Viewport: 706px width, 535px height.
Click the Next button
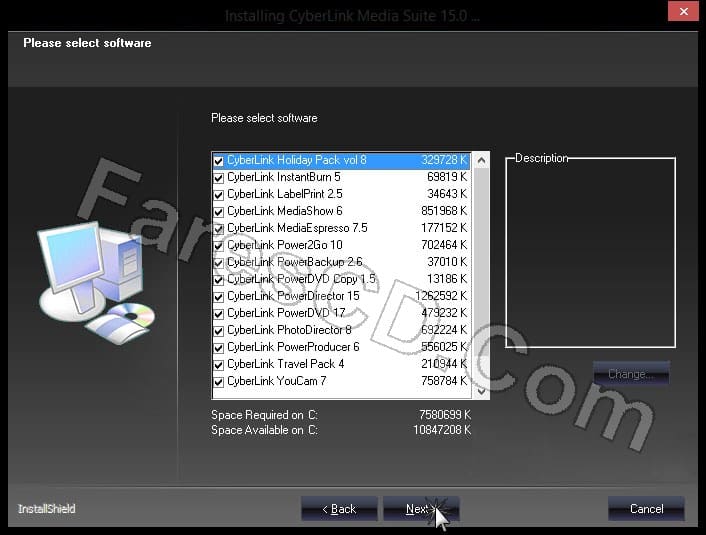pyautogui.click(x=421, y=509)
